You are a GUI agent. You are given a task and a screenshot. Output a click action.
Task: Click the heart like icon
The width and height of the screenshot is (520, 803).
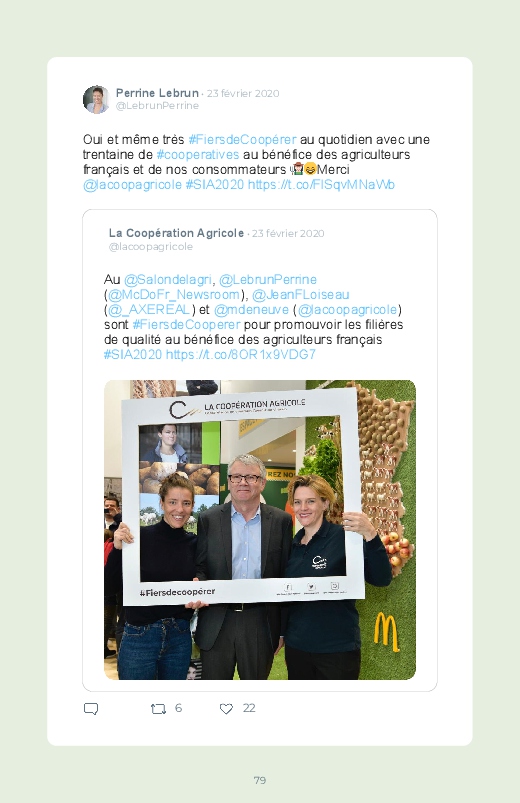pos(226,709)
